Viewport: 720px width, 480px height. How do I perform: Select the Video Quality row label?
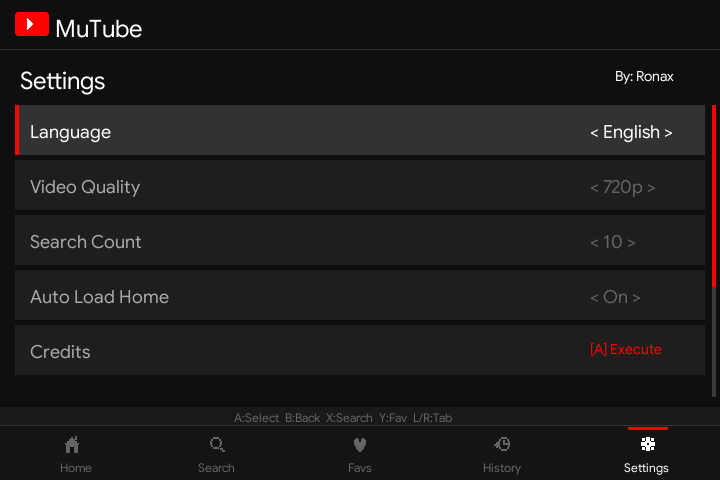pos(85,187)
